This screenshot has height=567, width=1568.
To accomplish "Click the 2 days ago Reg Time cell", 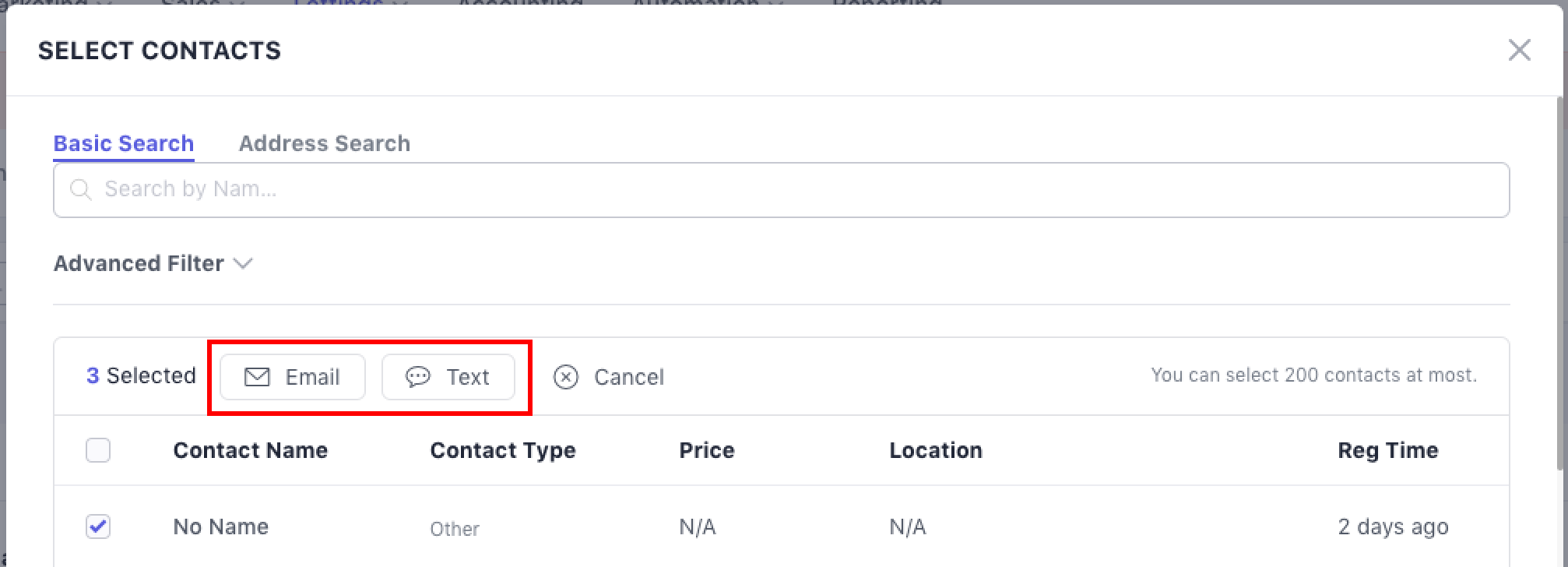I will (x=1393, y=526).
